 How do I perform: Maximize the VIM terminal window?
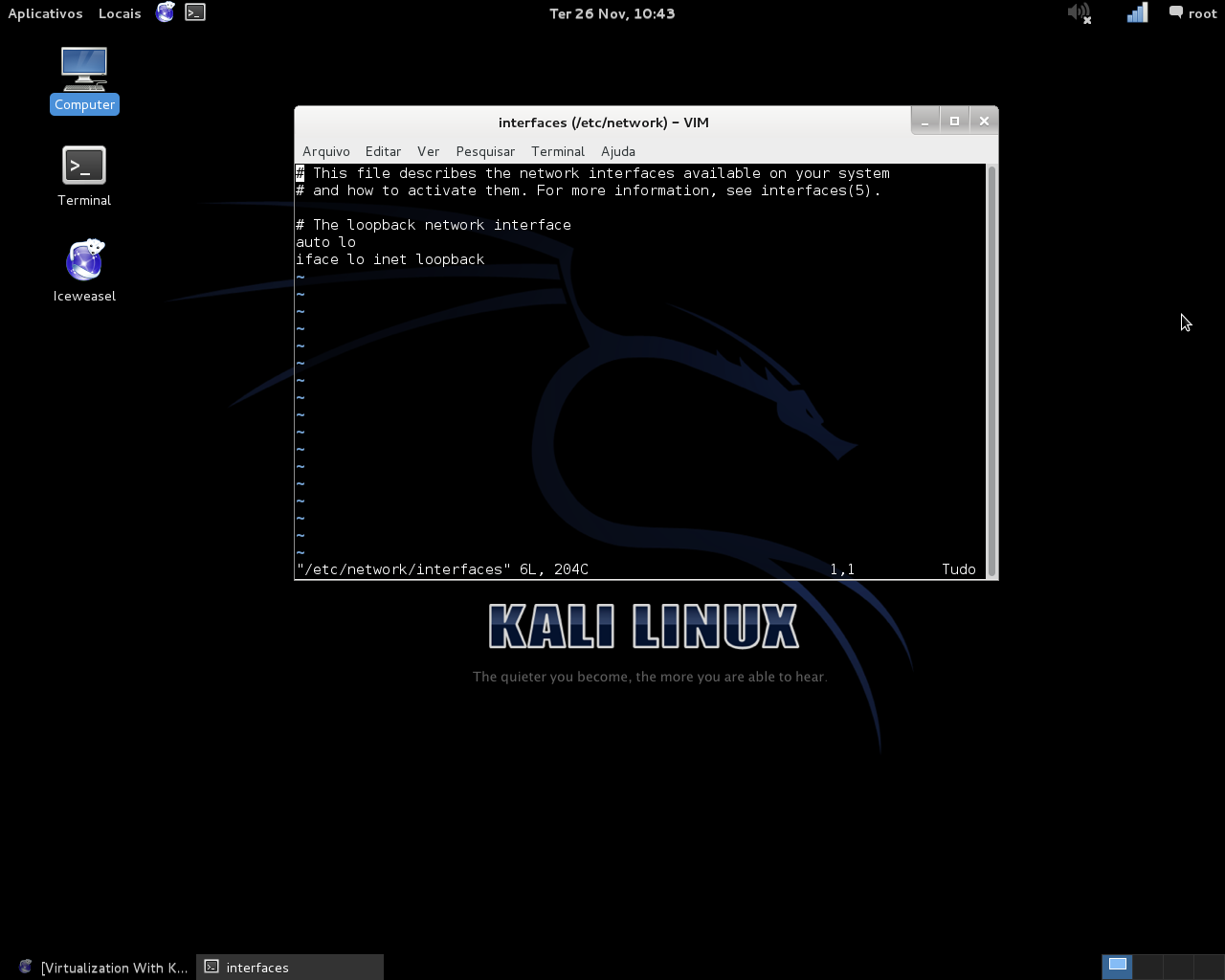(x=954, y=121)
